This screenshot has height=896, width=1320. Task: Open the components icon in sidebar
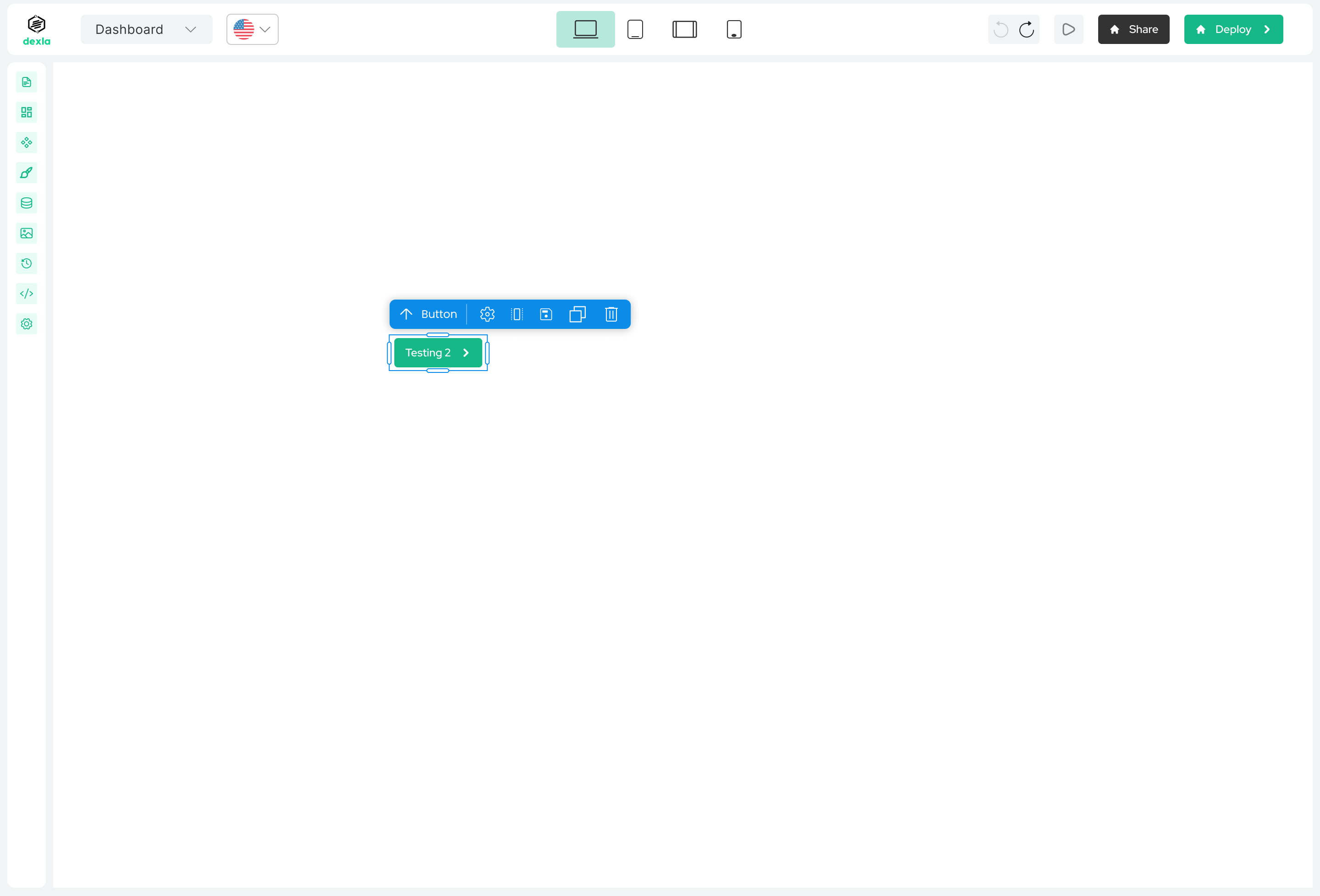pos(27,142)
